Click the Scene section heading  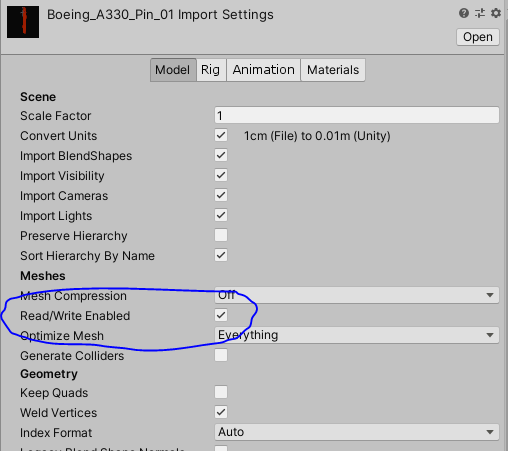[38, 97]
